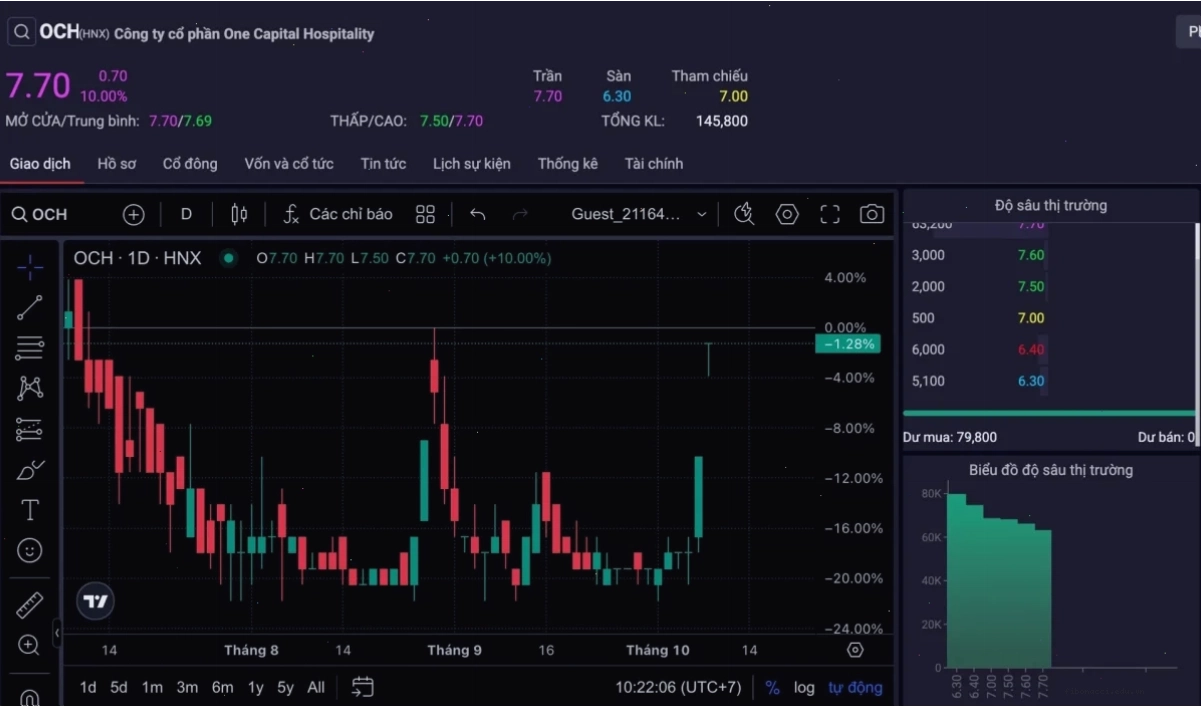Viewport: 1201px width, 708px height.
Task: Open the Các chỉ báo indicators menu
Action: coord(337,214)
